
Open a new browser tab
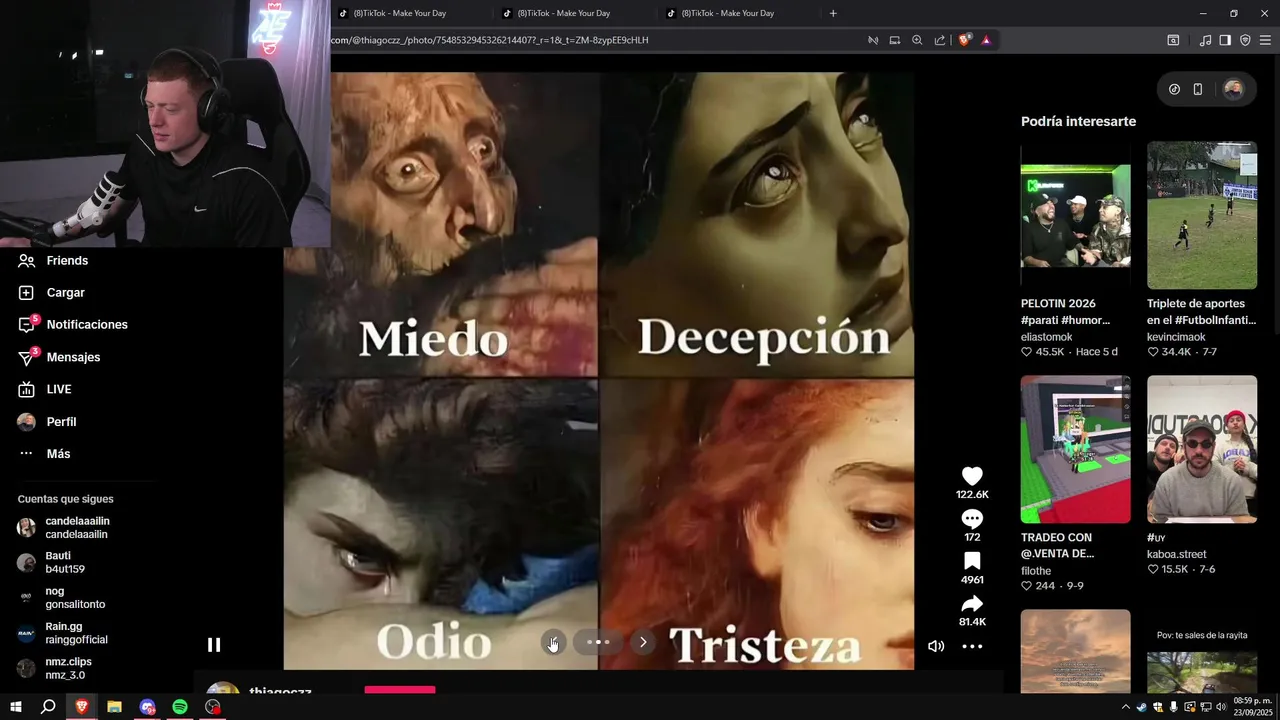tap(833, 13)
